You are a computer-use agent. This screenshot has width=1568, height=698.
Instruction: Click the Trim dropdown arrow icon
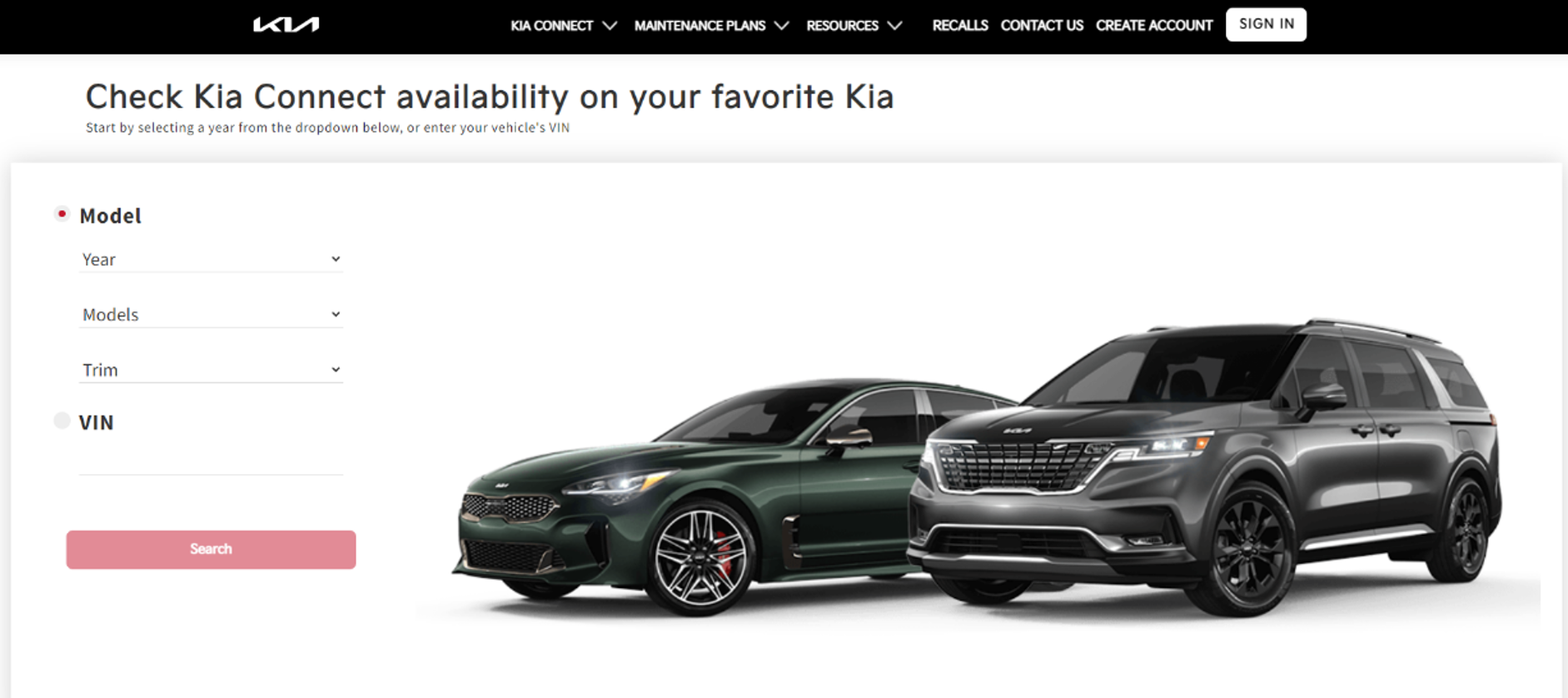click(x=336, y=369)
